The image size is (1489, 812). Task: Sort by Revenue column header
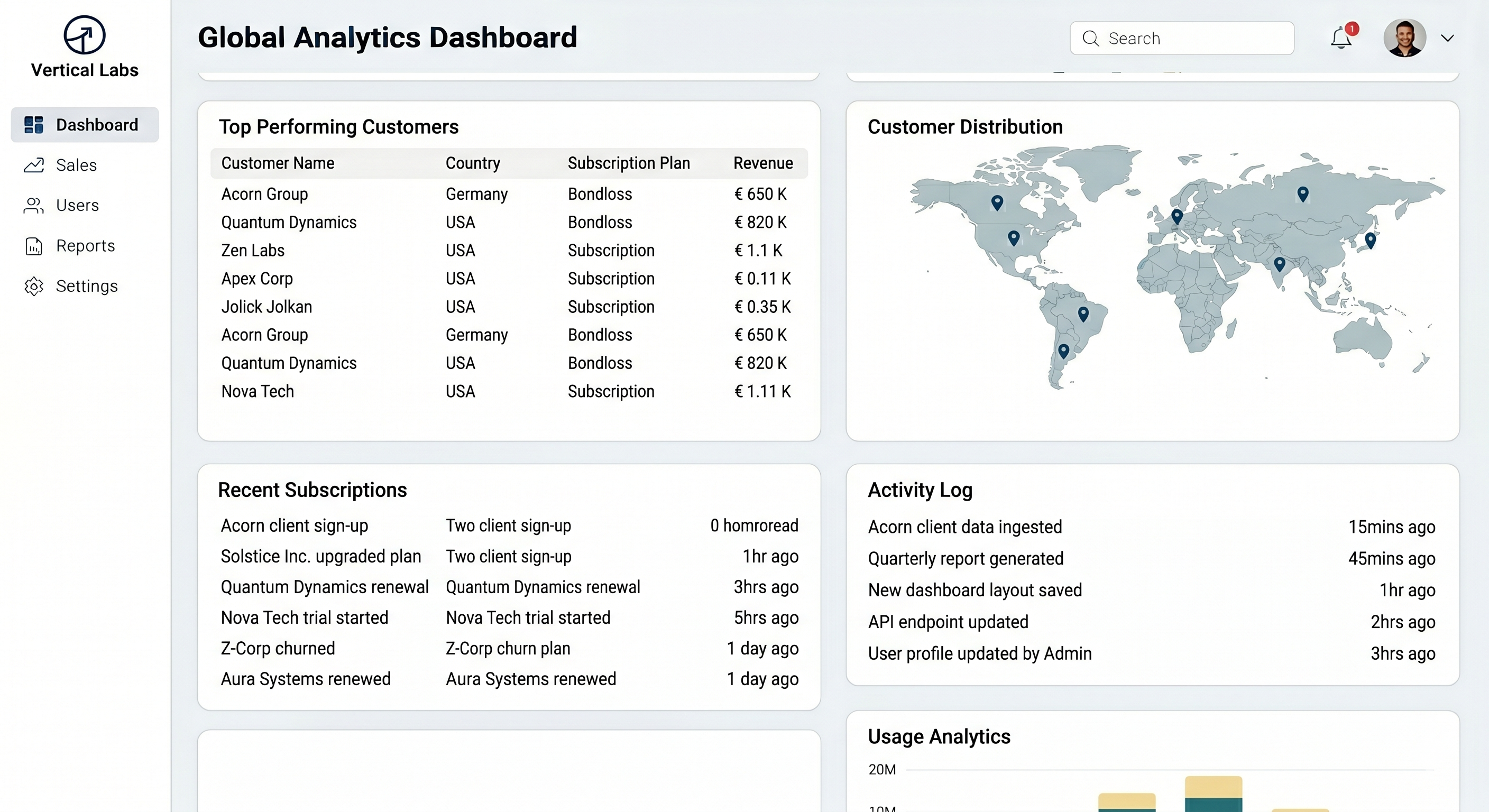763,163
